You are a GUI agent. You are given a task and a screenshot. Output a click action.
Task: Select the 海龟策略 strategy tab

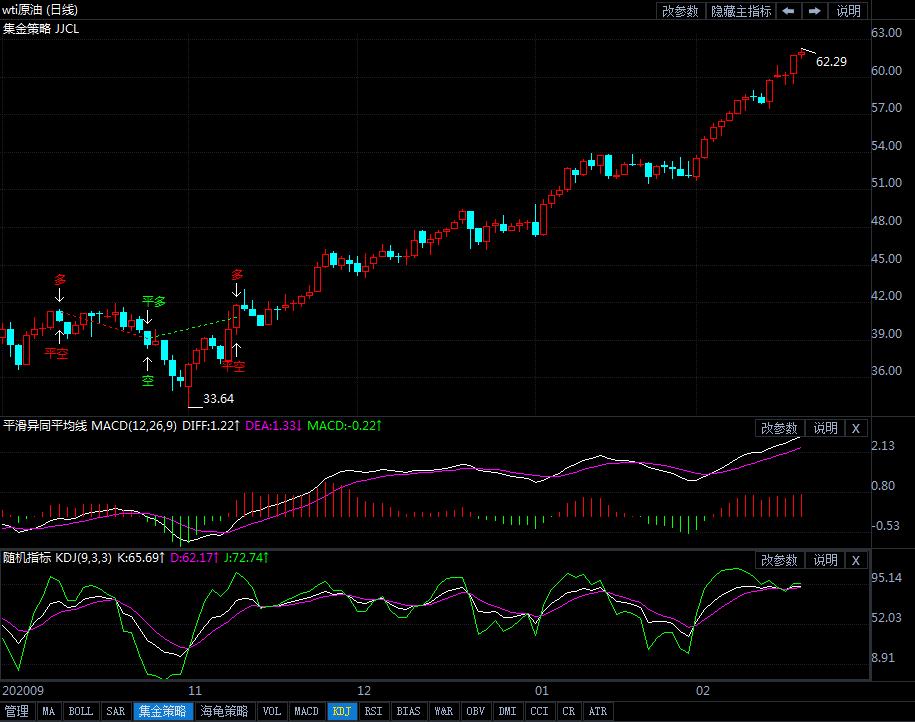click(224, 712)
